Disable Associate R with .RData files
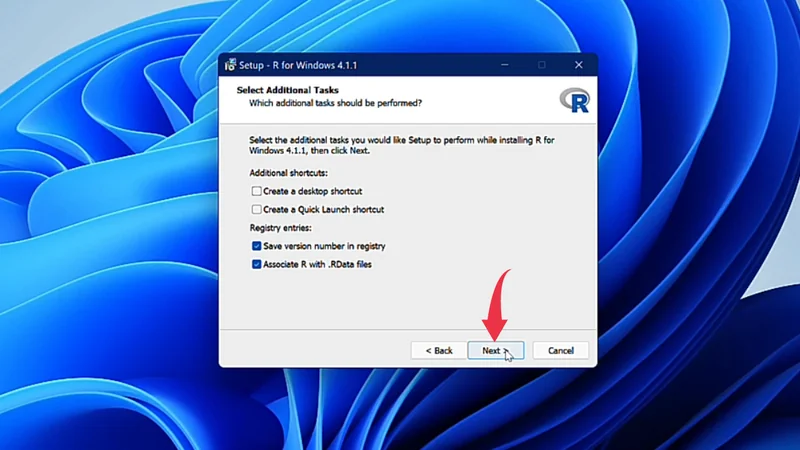The image size is (800, 450). point(257,265)
